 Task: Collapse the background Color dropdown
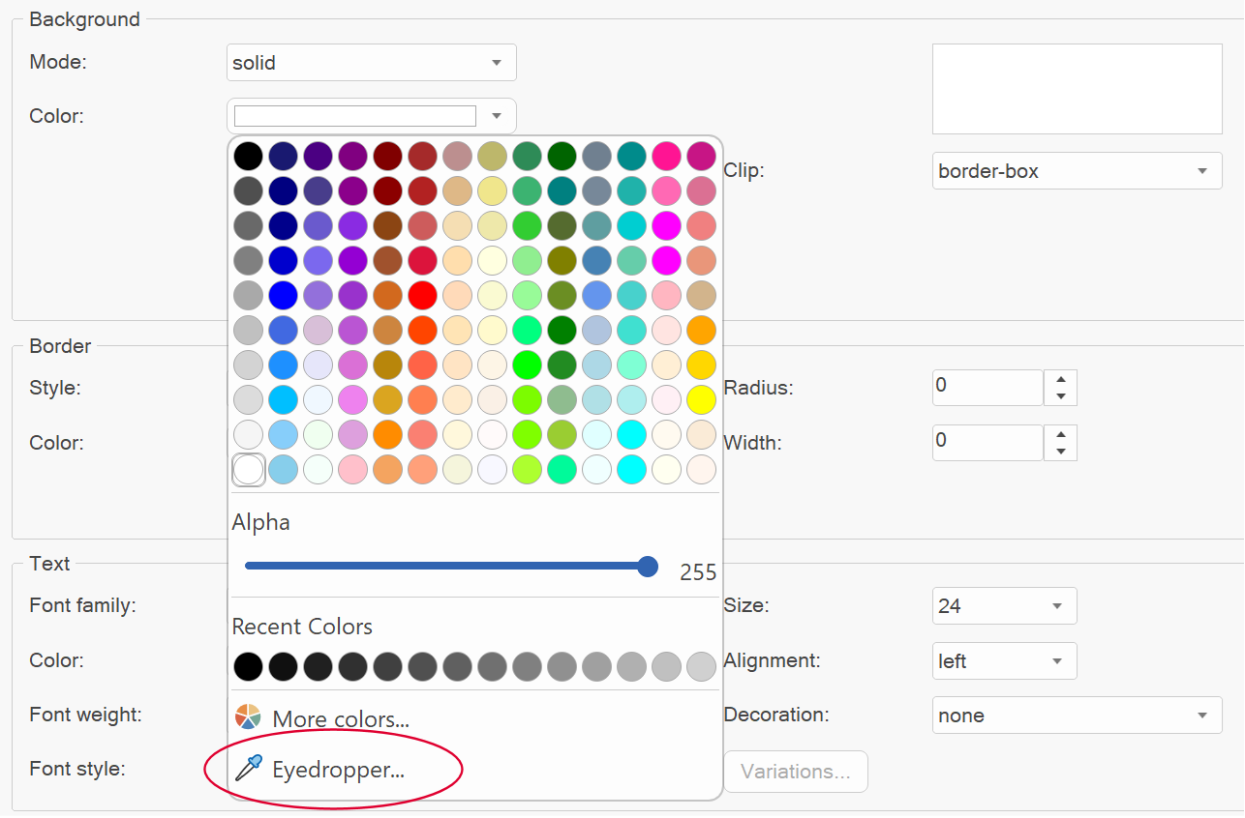372,116
